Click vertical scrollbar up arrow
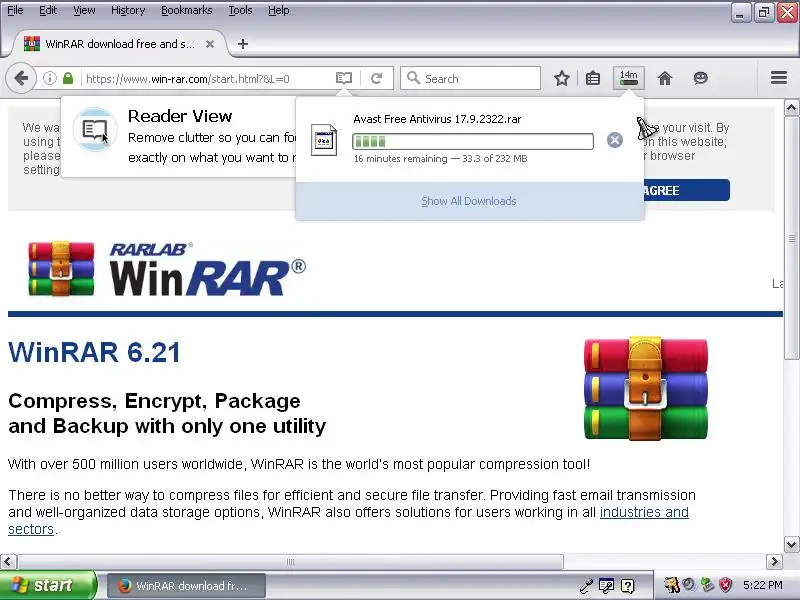The width and height of the screenshot is (800, 600). tap(791, 108)
